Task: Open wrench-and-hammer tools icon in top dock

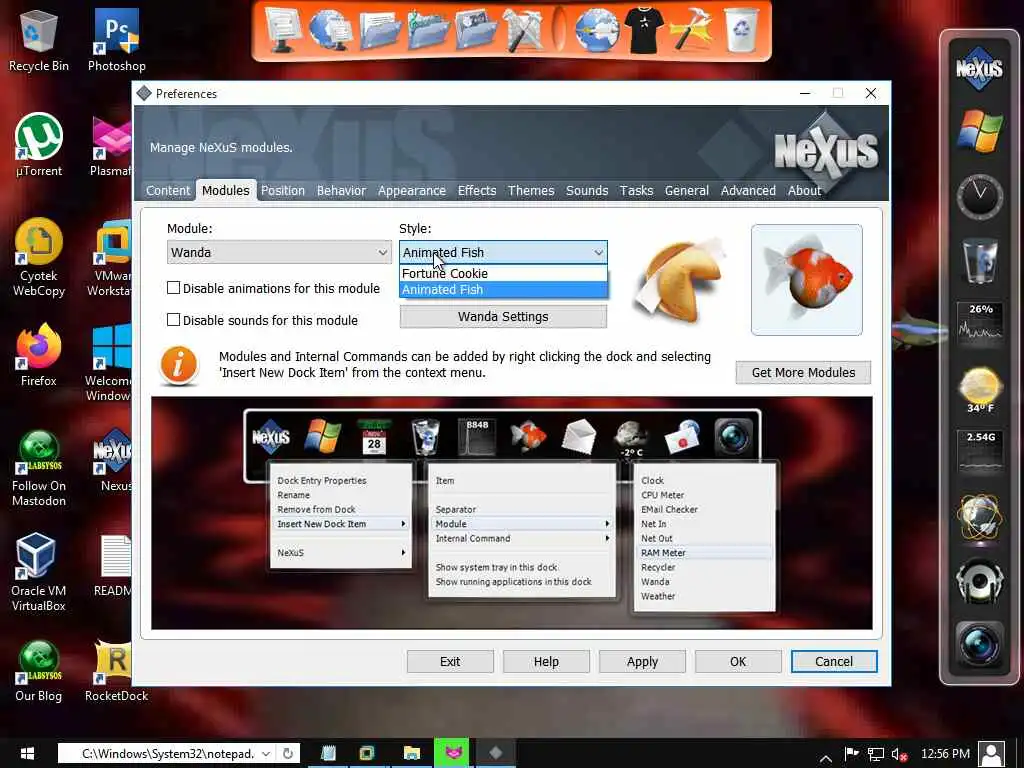Action: click(x=524, y=29)
